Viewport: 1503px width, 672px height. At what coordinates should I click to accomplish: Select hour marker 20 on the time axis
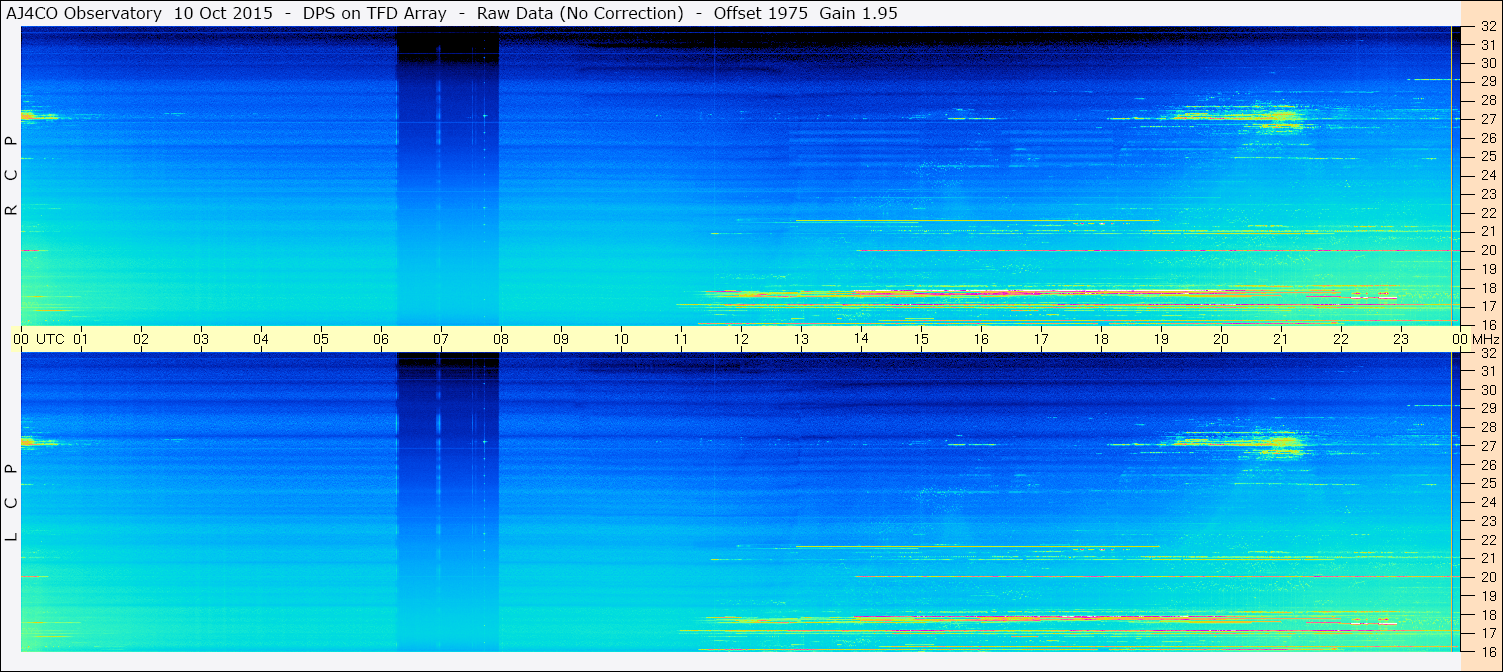tap(1221, 339)
